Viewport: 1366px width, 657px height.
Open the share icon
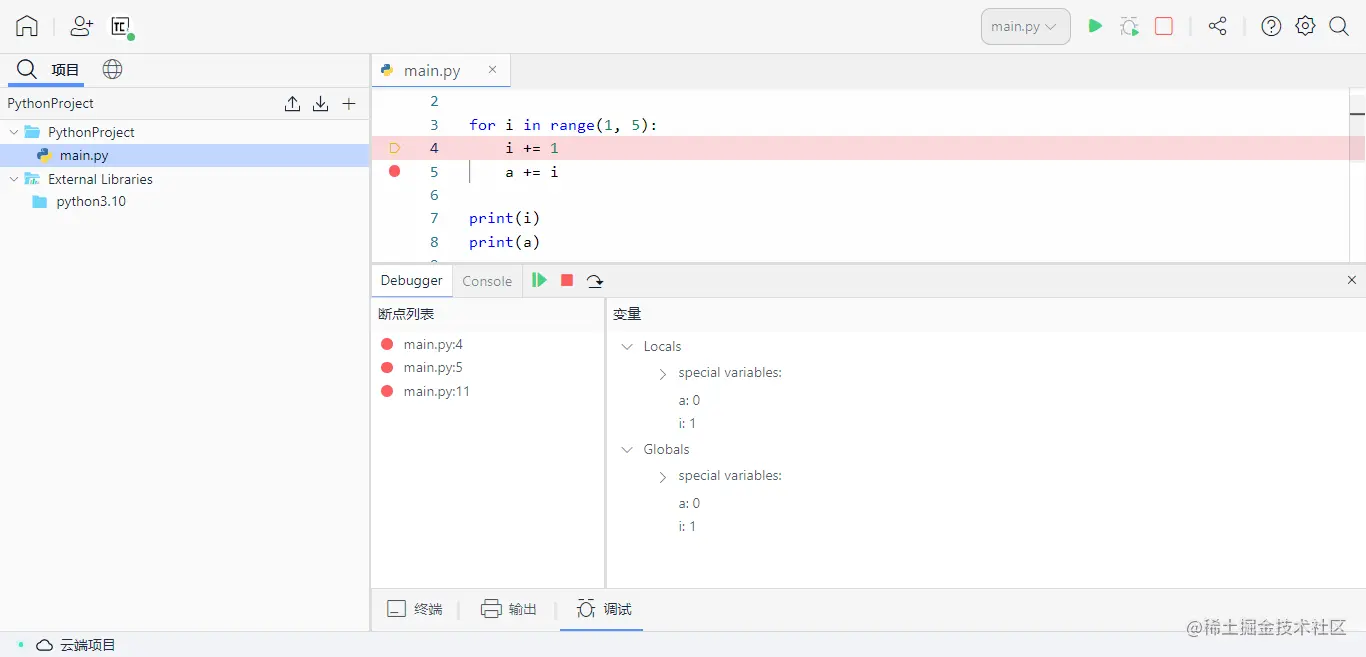(x=1217, y=26)
